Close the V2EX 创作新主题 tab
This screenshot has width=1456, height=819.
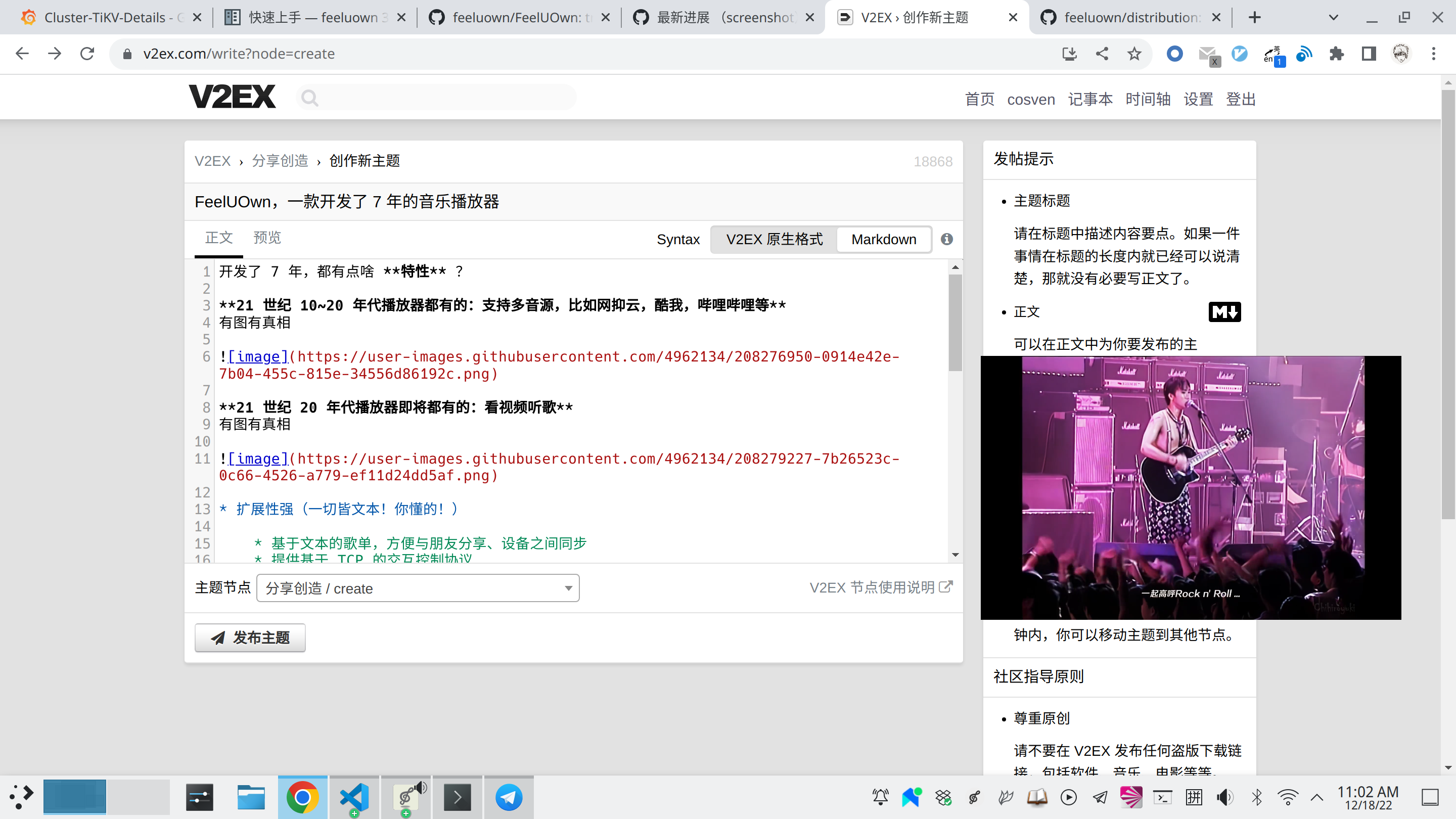click(1013, 18)
